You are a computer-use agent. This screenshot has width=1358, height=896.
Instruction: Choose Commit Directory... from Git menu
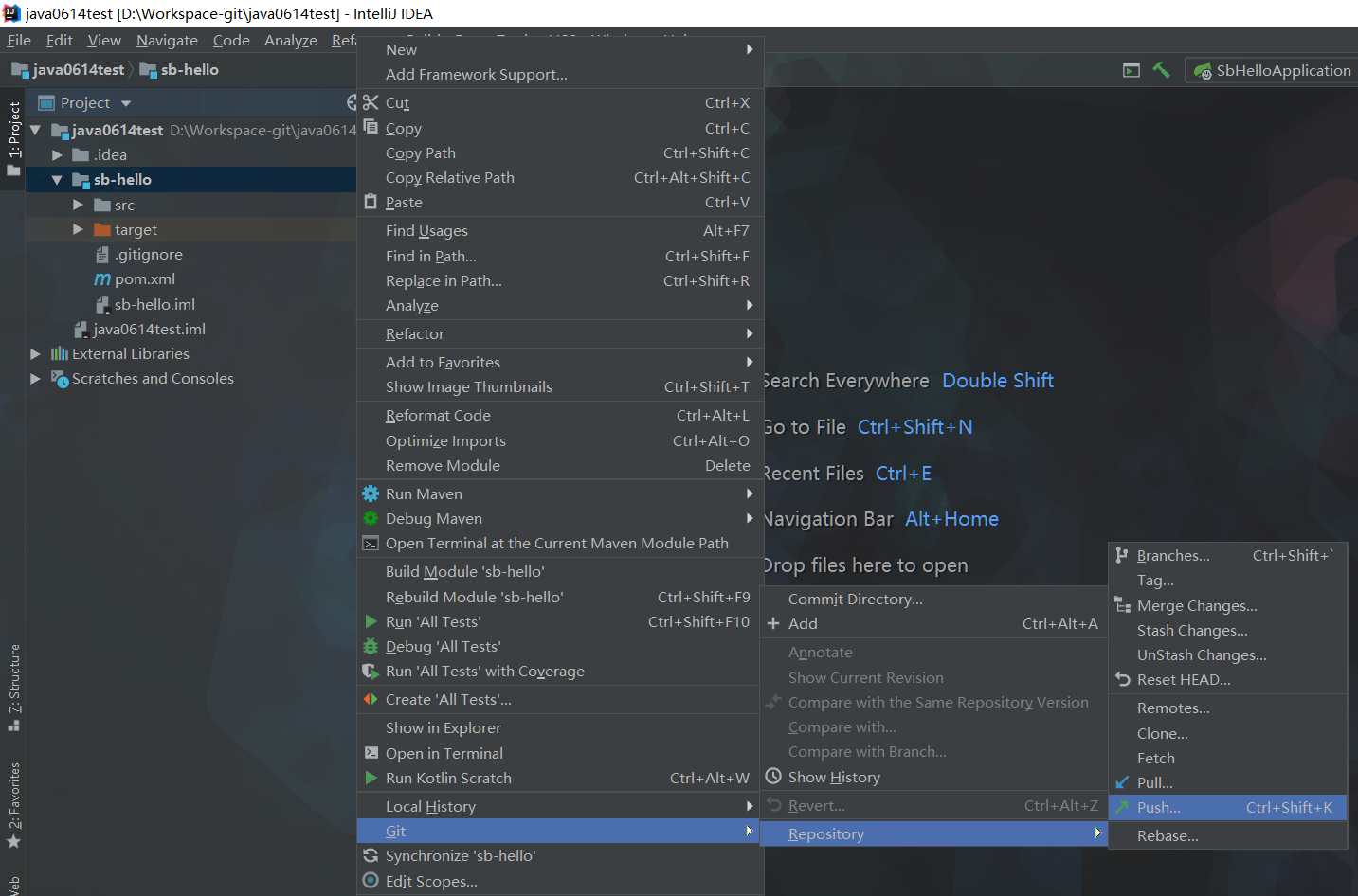(855, 599)
